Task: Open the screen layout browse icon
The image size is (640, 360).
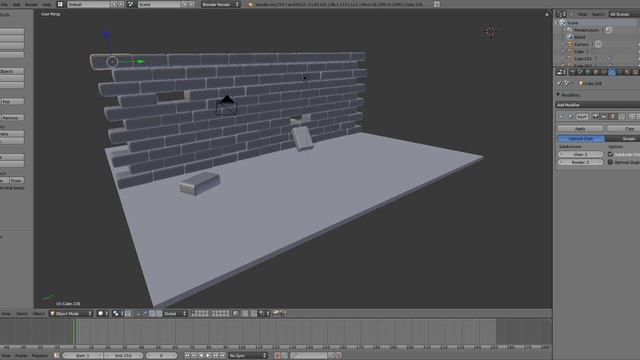Action: click(x=60, y=4)
